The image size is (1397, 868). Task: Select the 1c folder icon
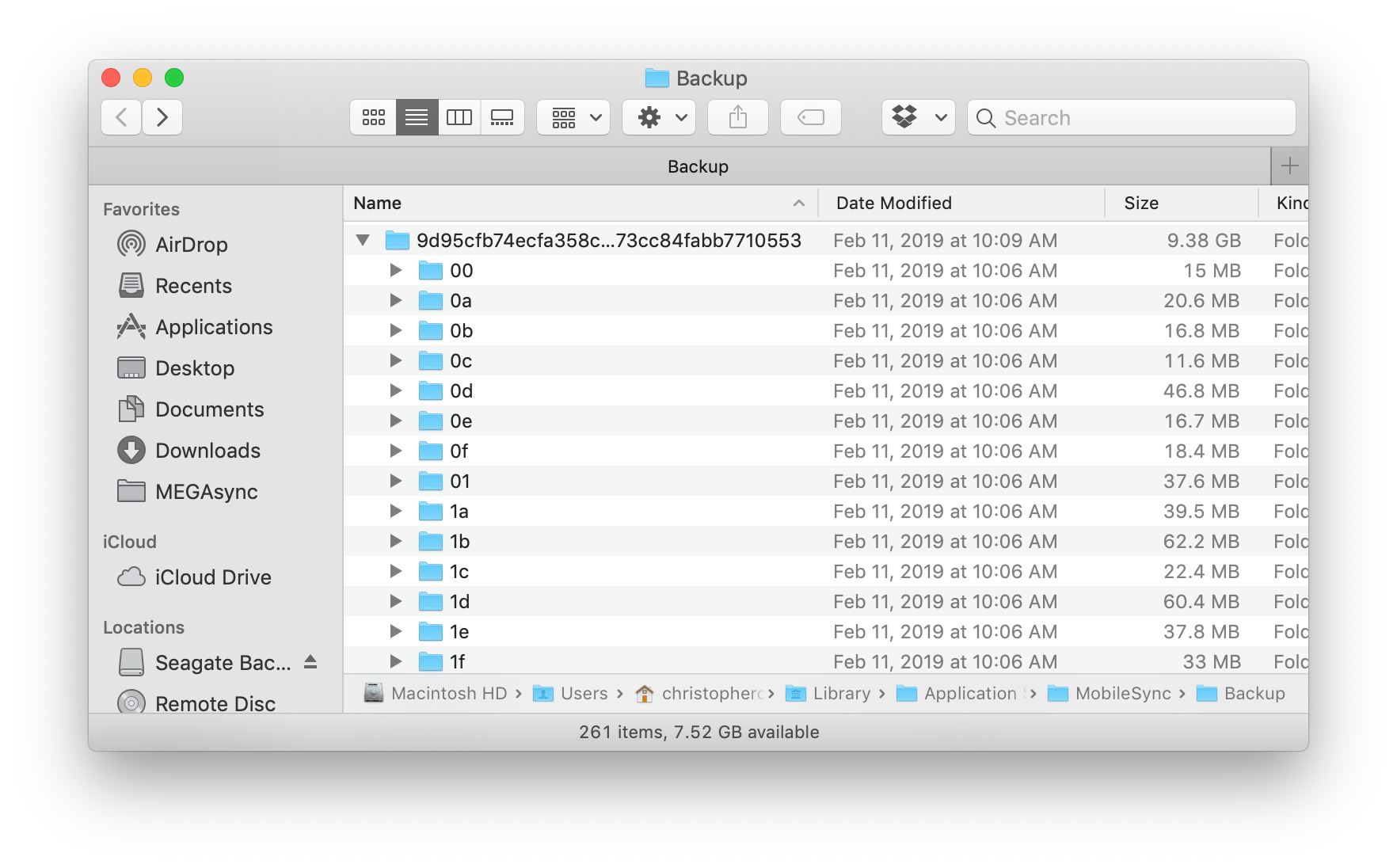coord(431,571)
